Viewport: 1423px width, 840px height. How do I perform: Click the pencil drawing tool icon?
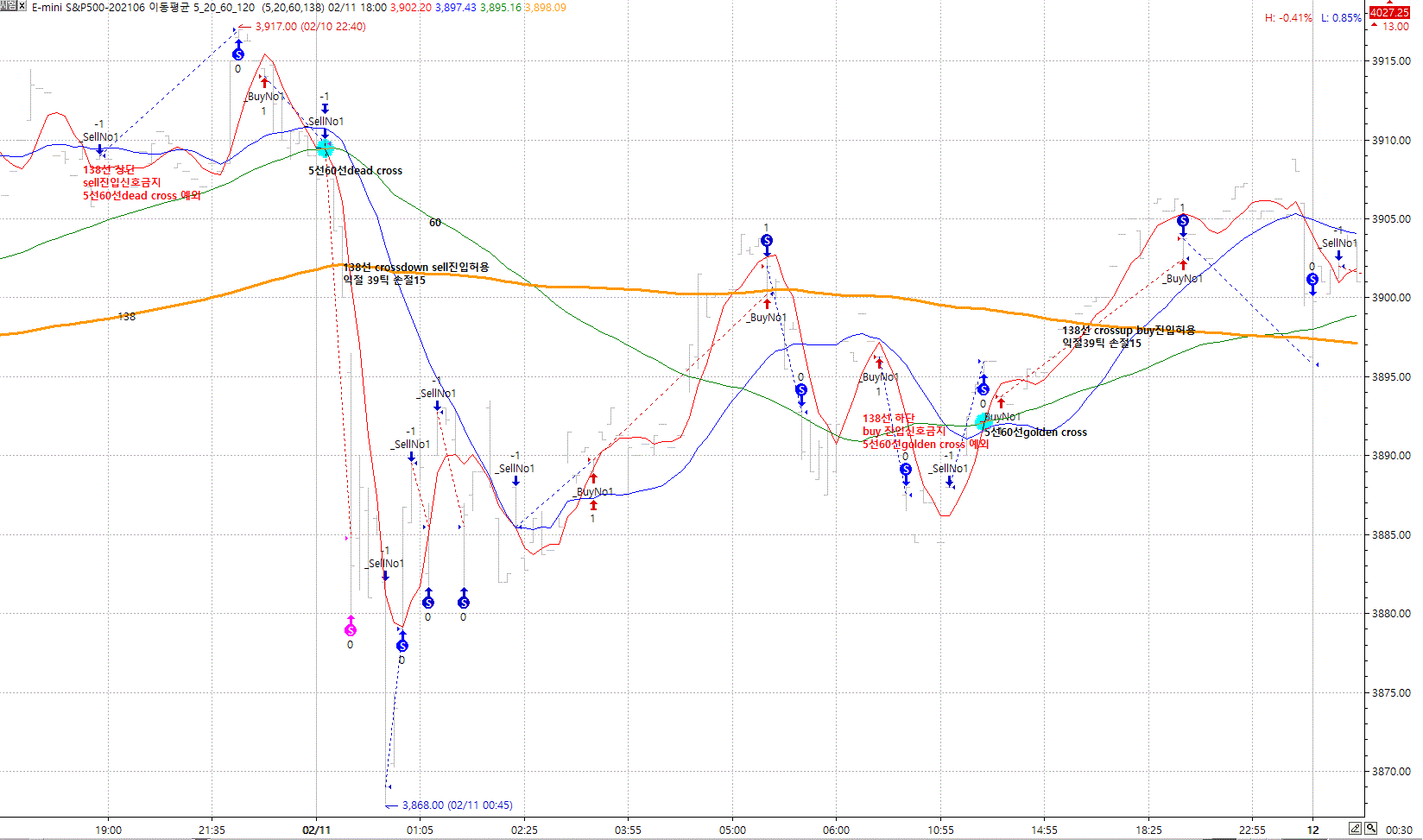click(x=1356, y=829)
